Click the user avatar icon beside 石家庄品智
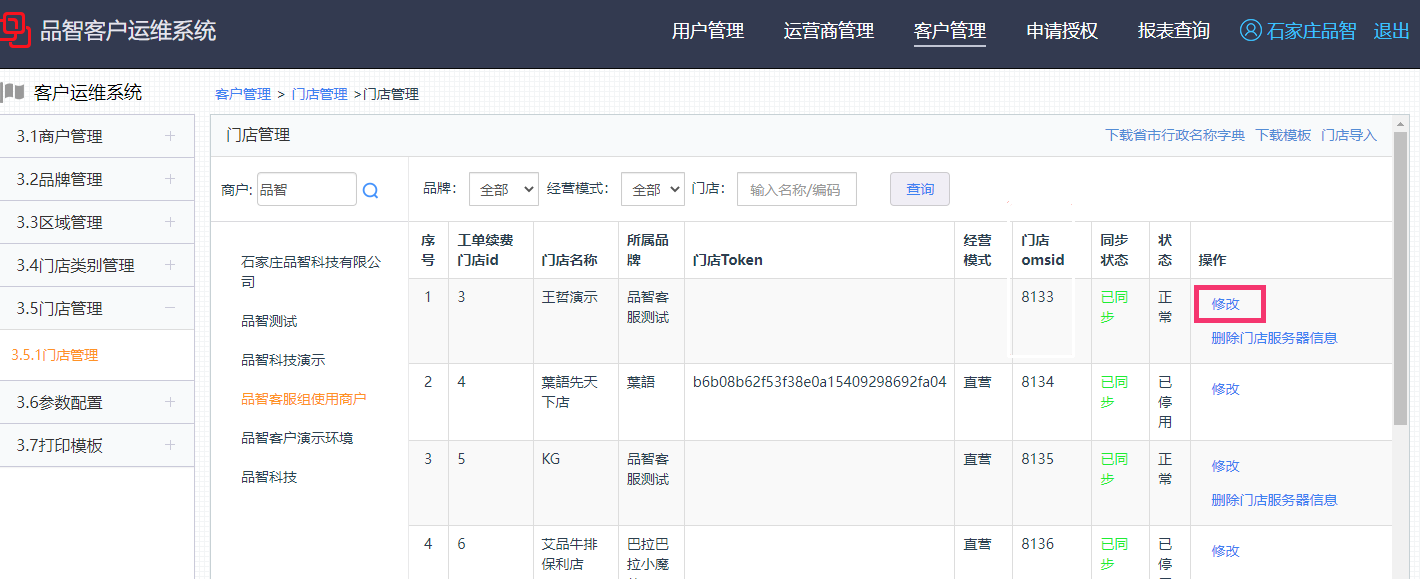This screenshot has width=1420, height=579. 1250,30
